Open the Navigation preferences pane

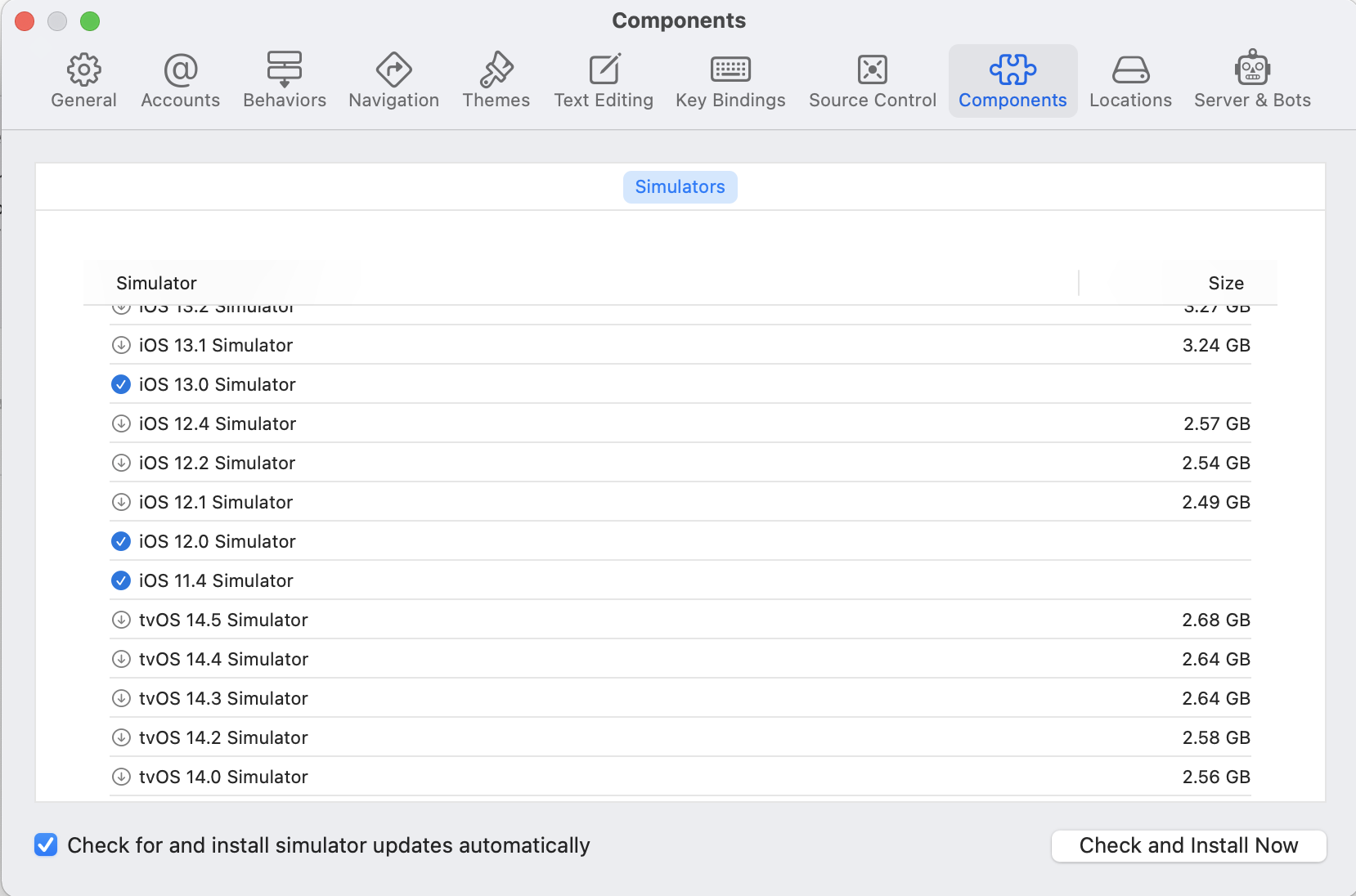click(x=393, y=81)
